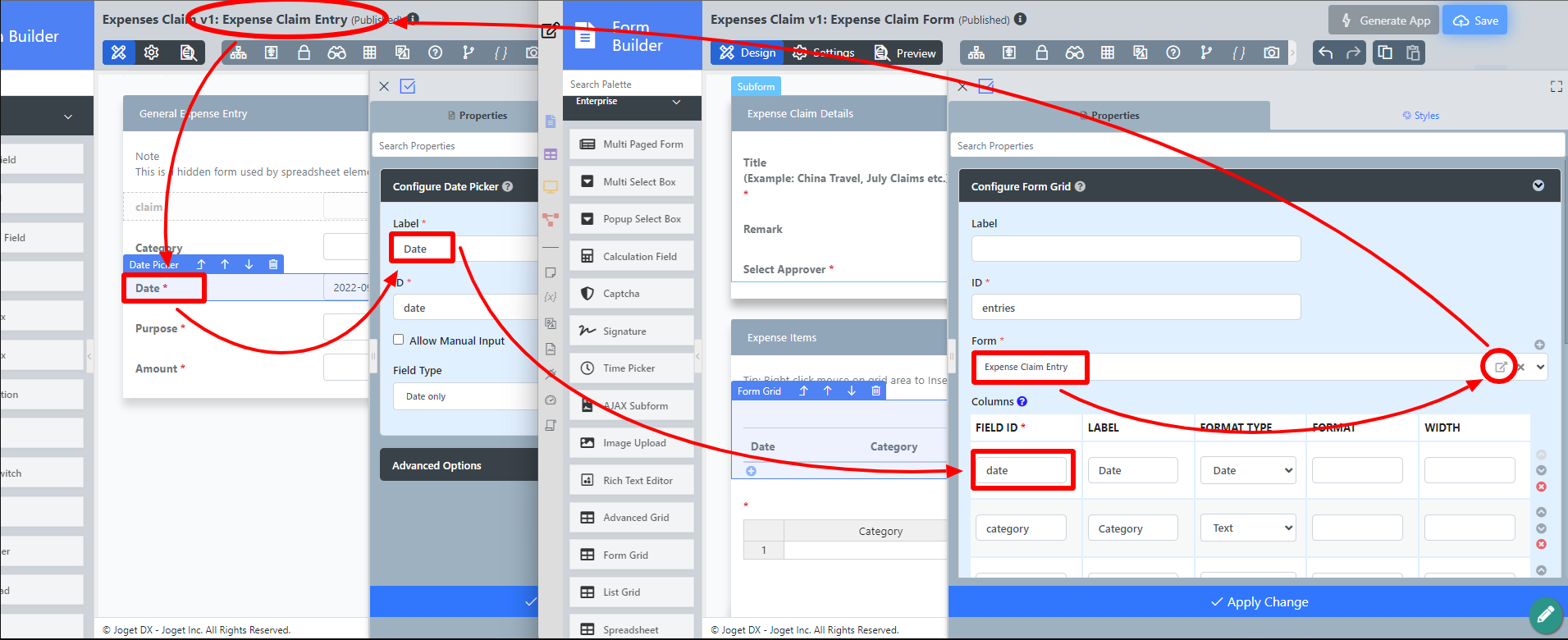Open the userview builder monitor icon in the sidebar

(x=551, y=187)
